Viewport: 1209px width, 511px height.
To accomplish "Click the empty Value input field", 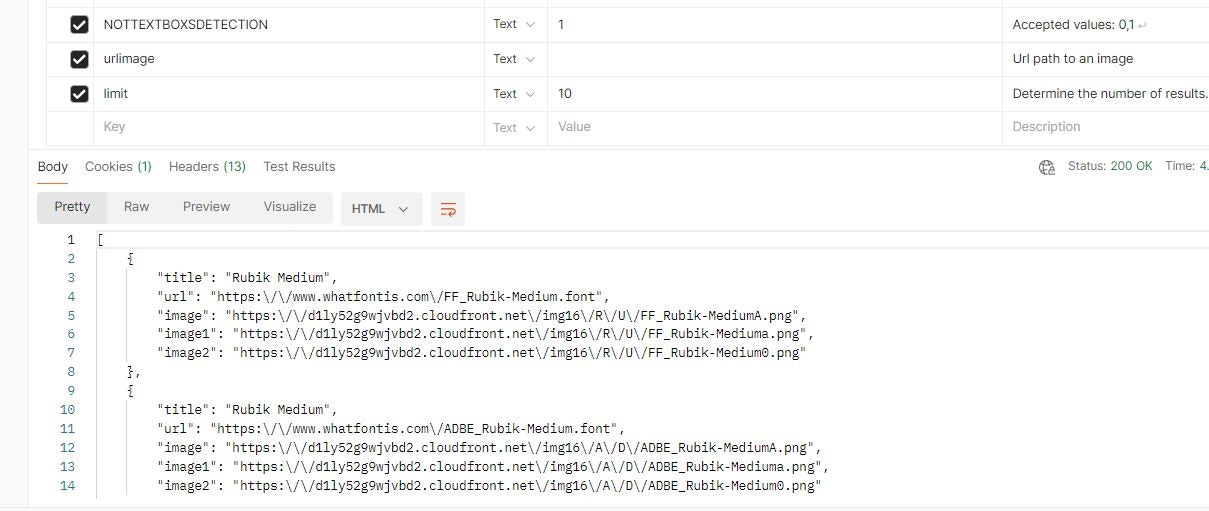I will tap(775, 127).
